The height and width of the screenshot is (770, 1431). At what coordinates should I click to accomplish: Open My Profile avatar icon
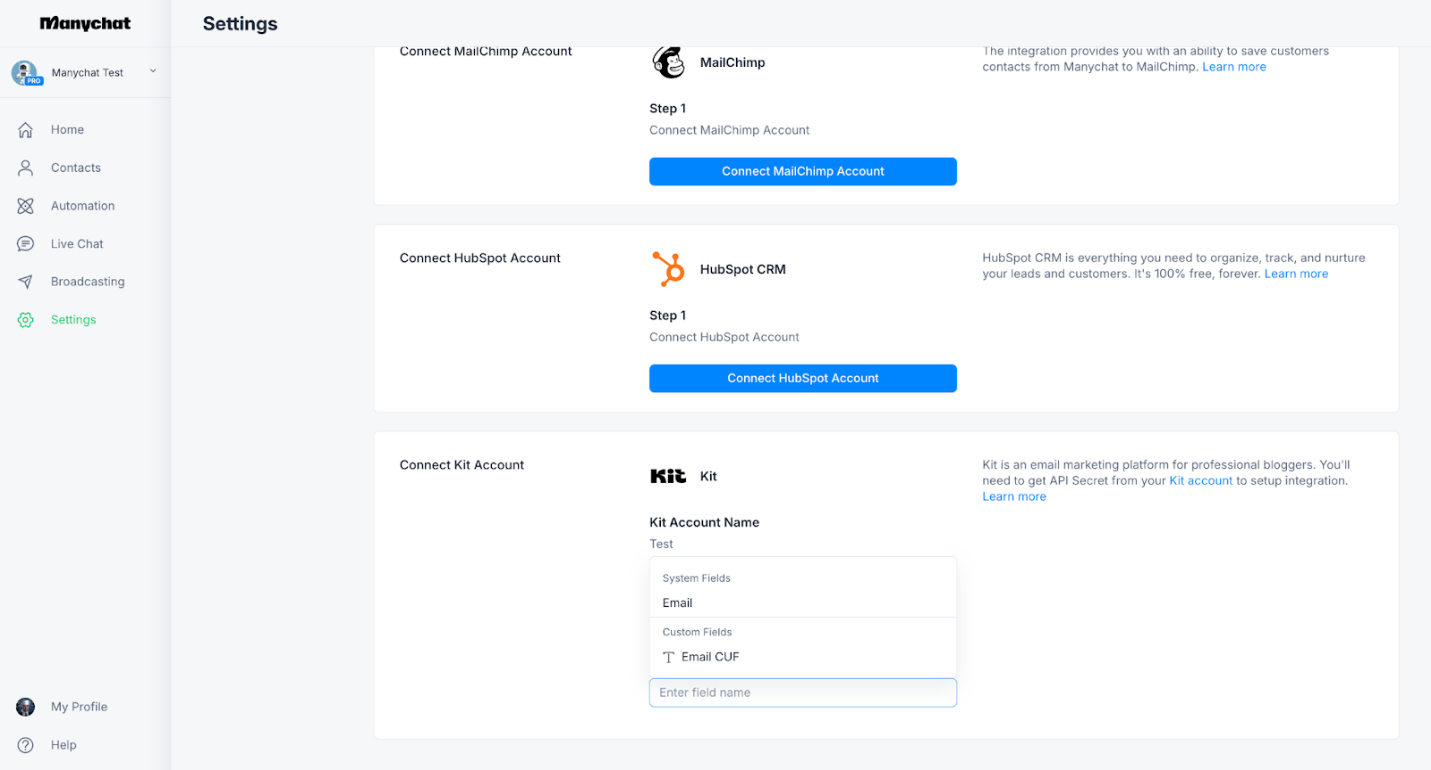click(x=26, y=707)
